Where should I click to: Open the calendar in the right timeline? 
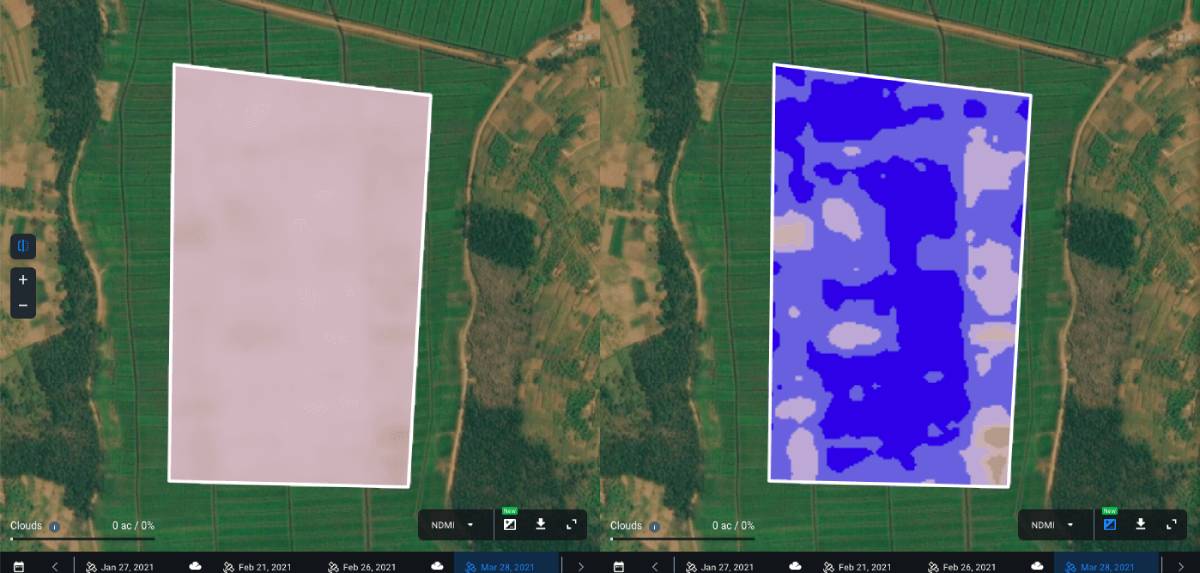(618, 566)
